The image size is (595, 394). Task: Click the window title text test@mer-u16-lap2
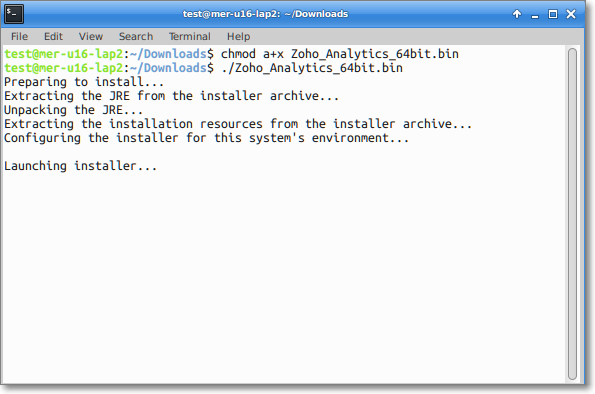[231, 14]
